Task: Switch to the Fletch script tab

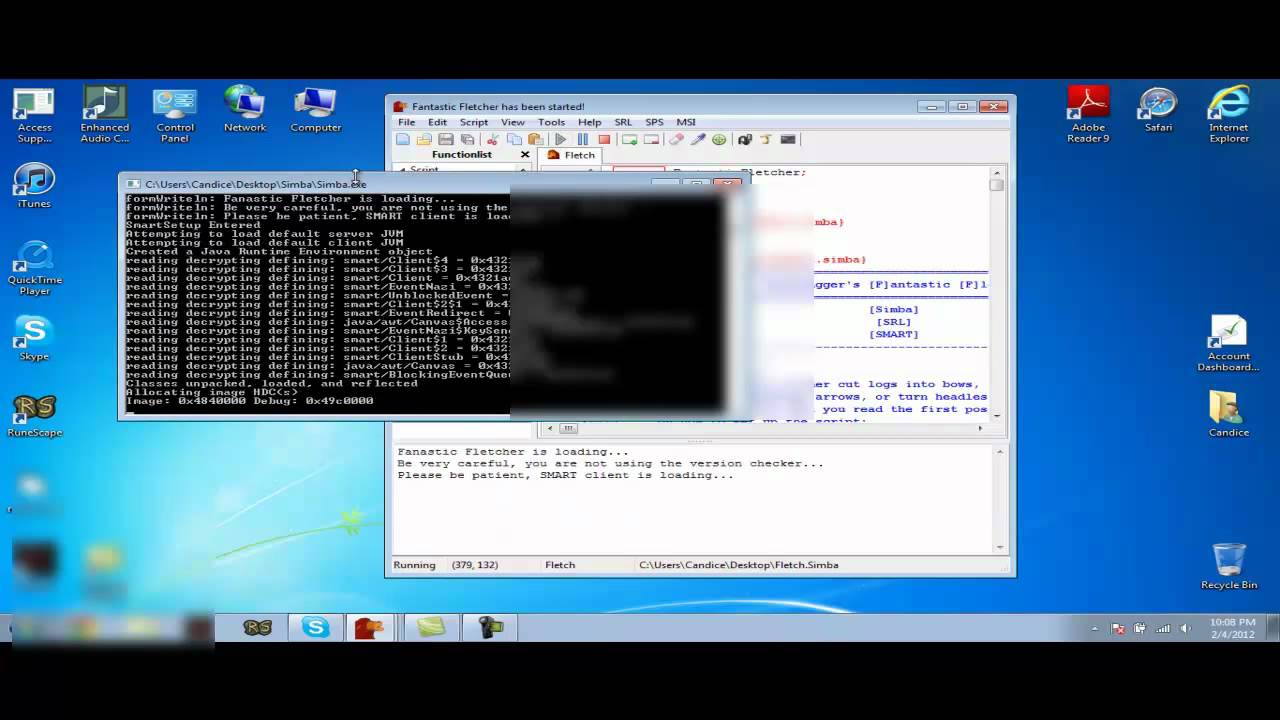Action: [x=571, y=155]
